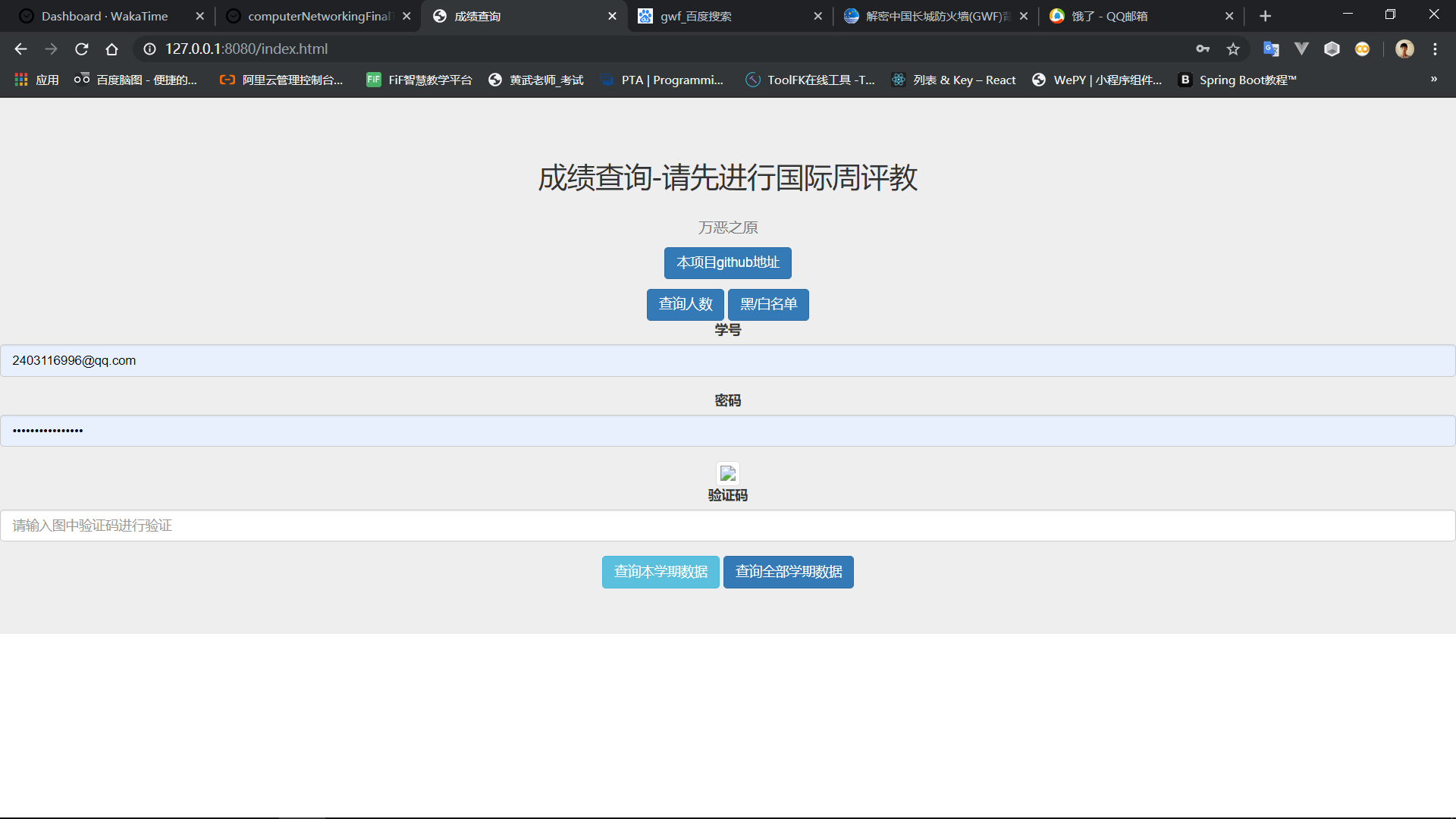Close the QQ邮箱 tab
The height and width of the screenshot is (819, 1456).
(x=1229, y=16)
